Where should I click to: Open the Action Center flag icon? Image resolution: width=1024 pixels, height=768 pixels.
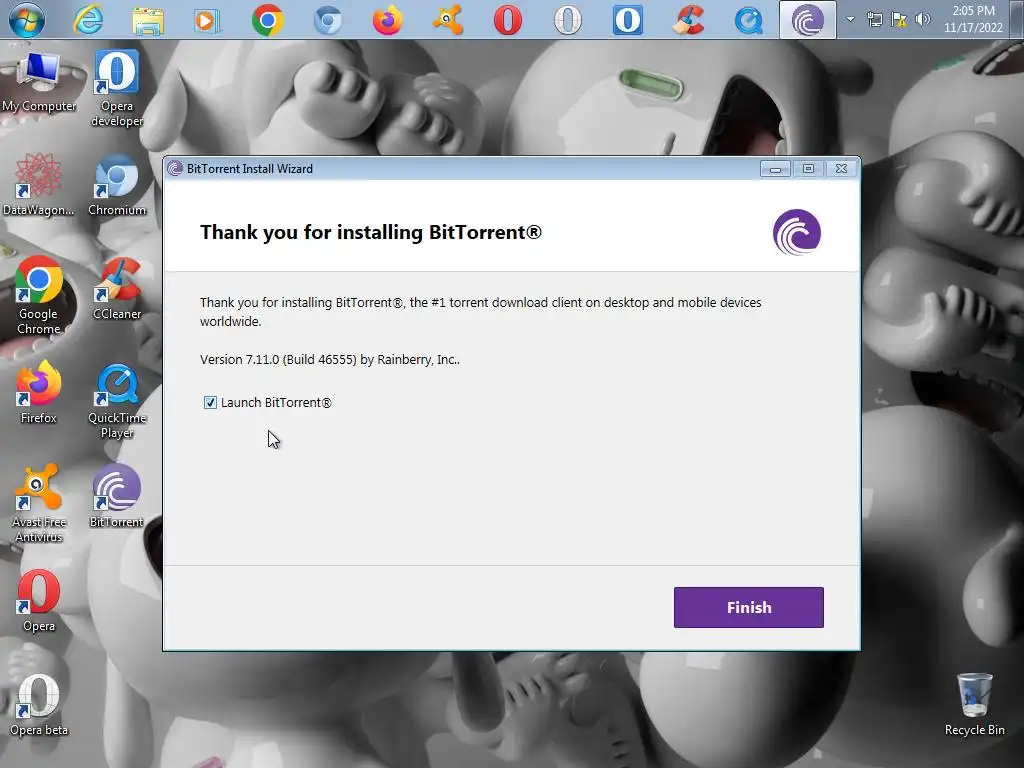(899, 19)
